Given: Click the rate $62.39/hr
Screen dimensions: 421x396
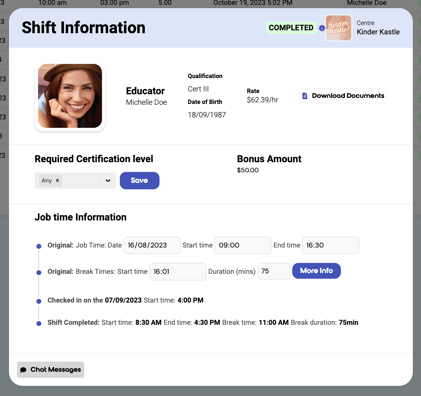Looking at the screenshot, I should click(x=262, y=100).
